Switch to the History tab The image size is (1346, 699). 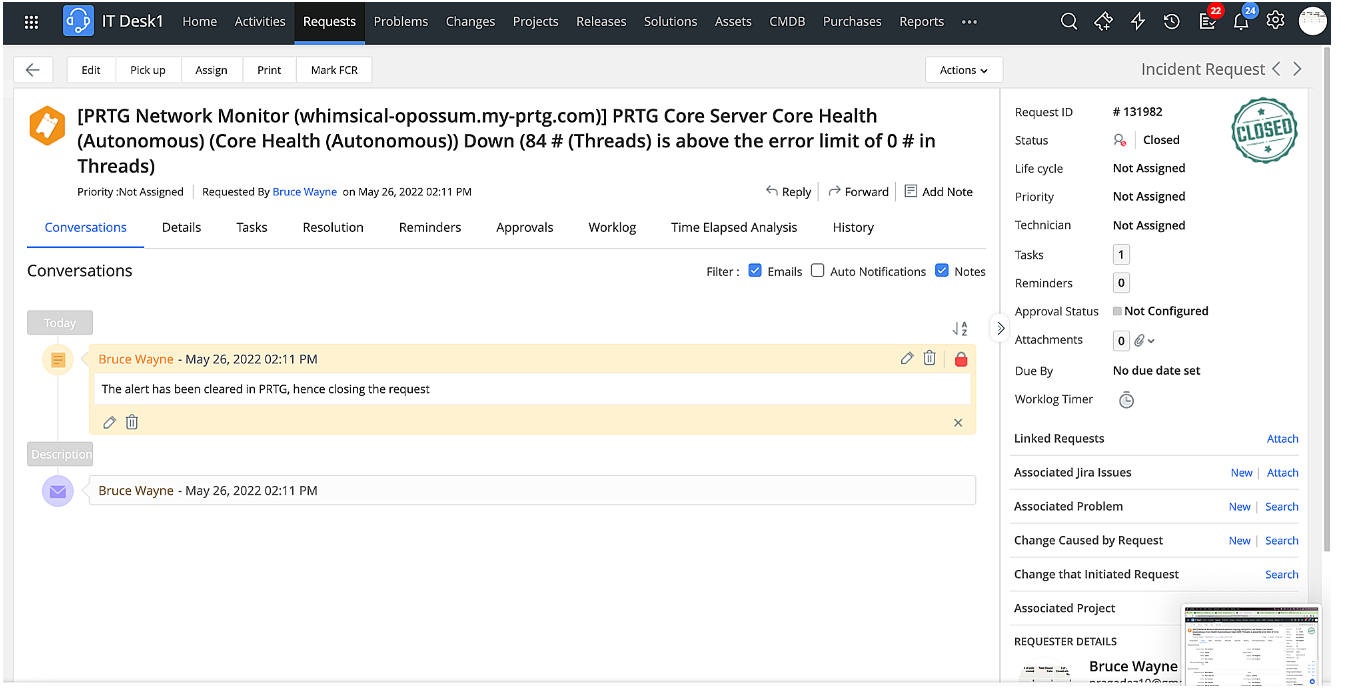(x=853, y=227)
